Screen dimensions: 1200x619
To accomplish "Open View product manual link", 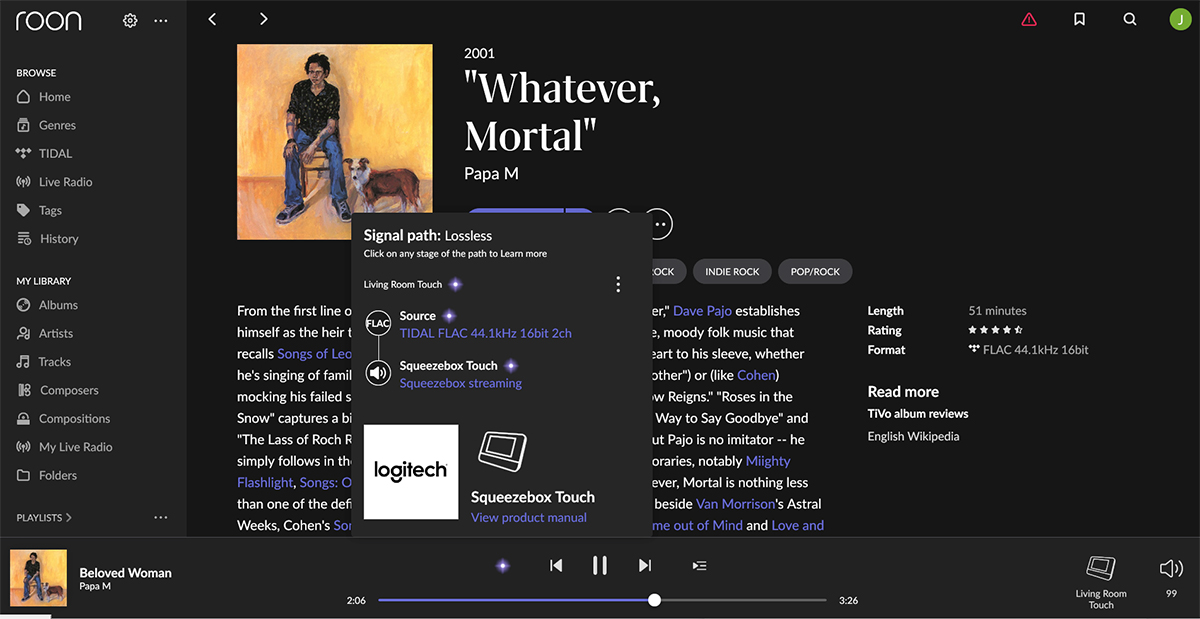I will coord(529,518).
